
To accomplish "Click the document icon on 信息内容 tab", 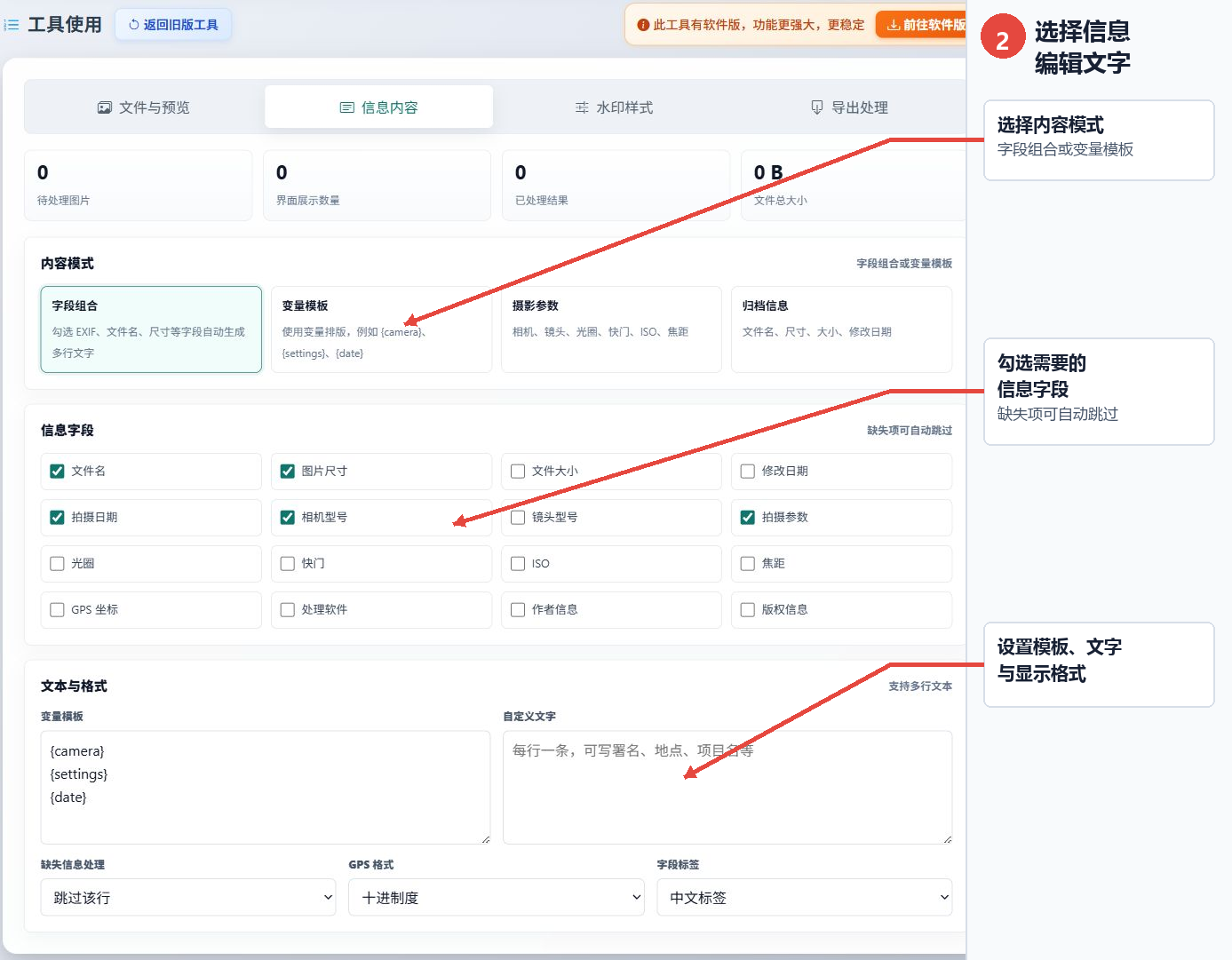I will (347, 107).
